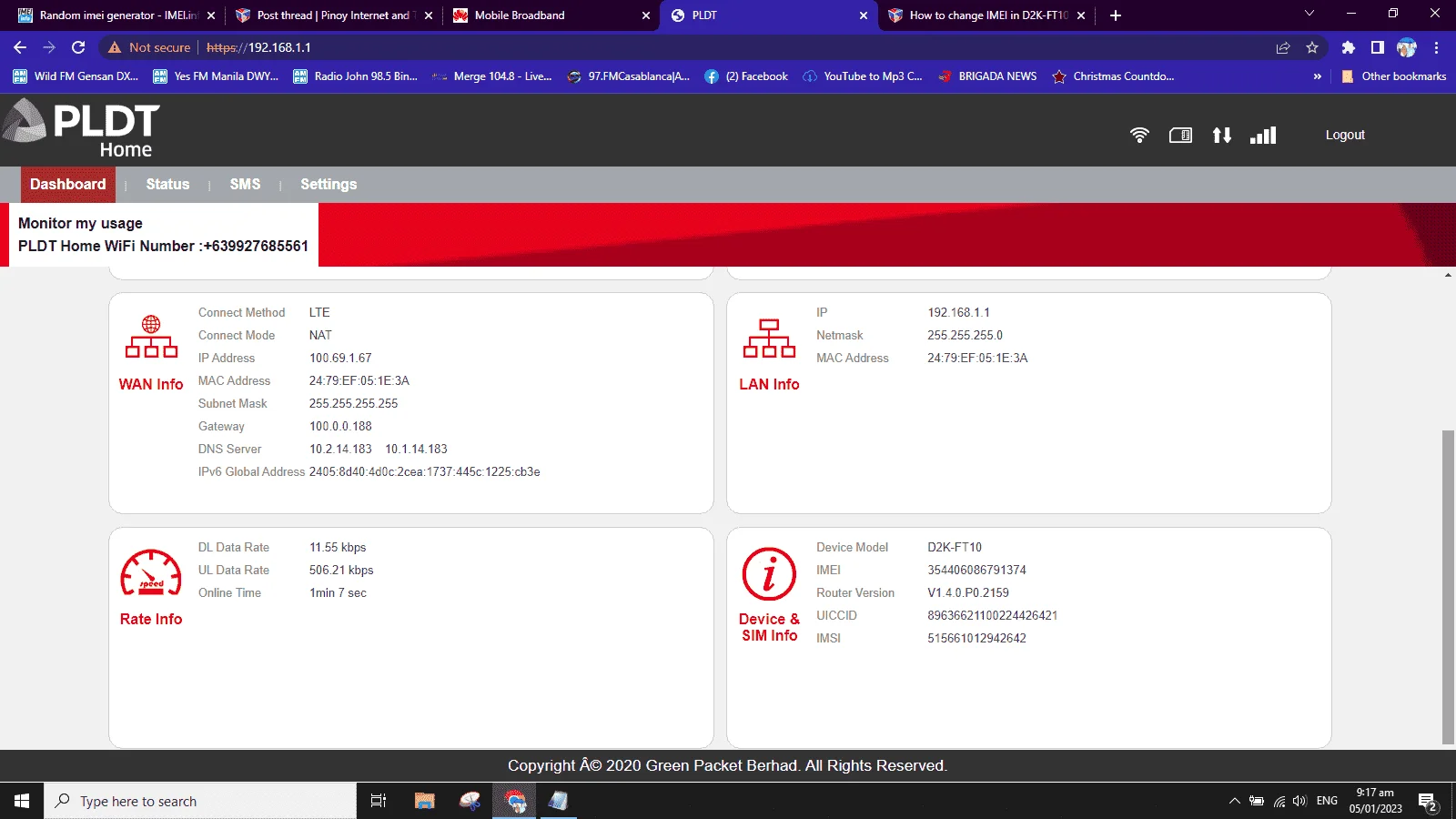This screenshot has width=1456, height=819.
Task: Click the IPv6 Global Address value
Action: (424, 471)
